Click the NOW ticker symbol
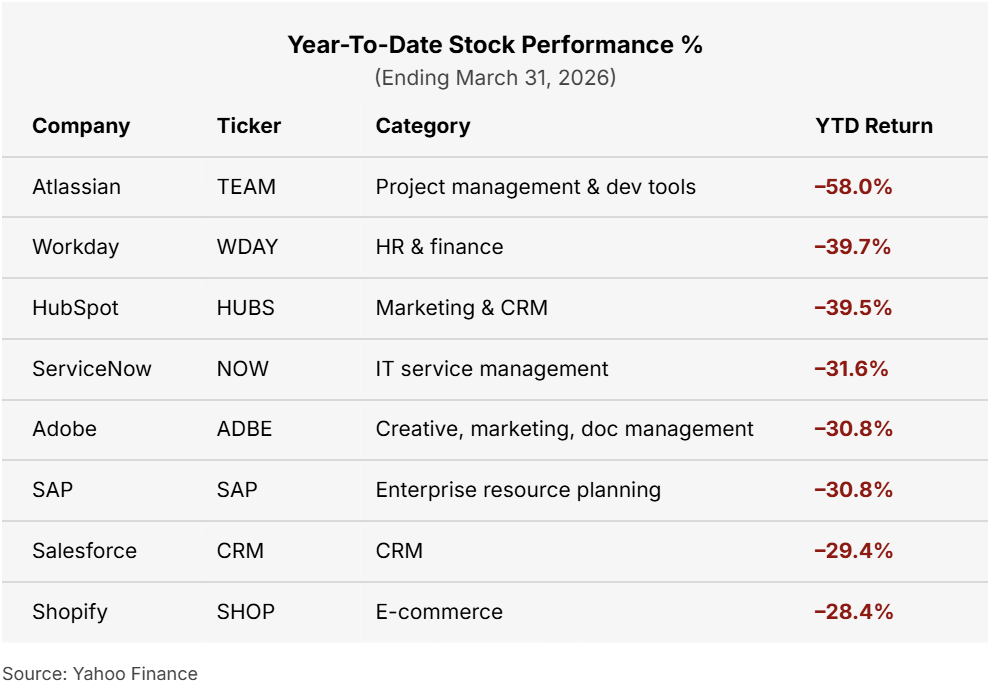Viewport: 988px width, 694px height. tap(243, 369)
